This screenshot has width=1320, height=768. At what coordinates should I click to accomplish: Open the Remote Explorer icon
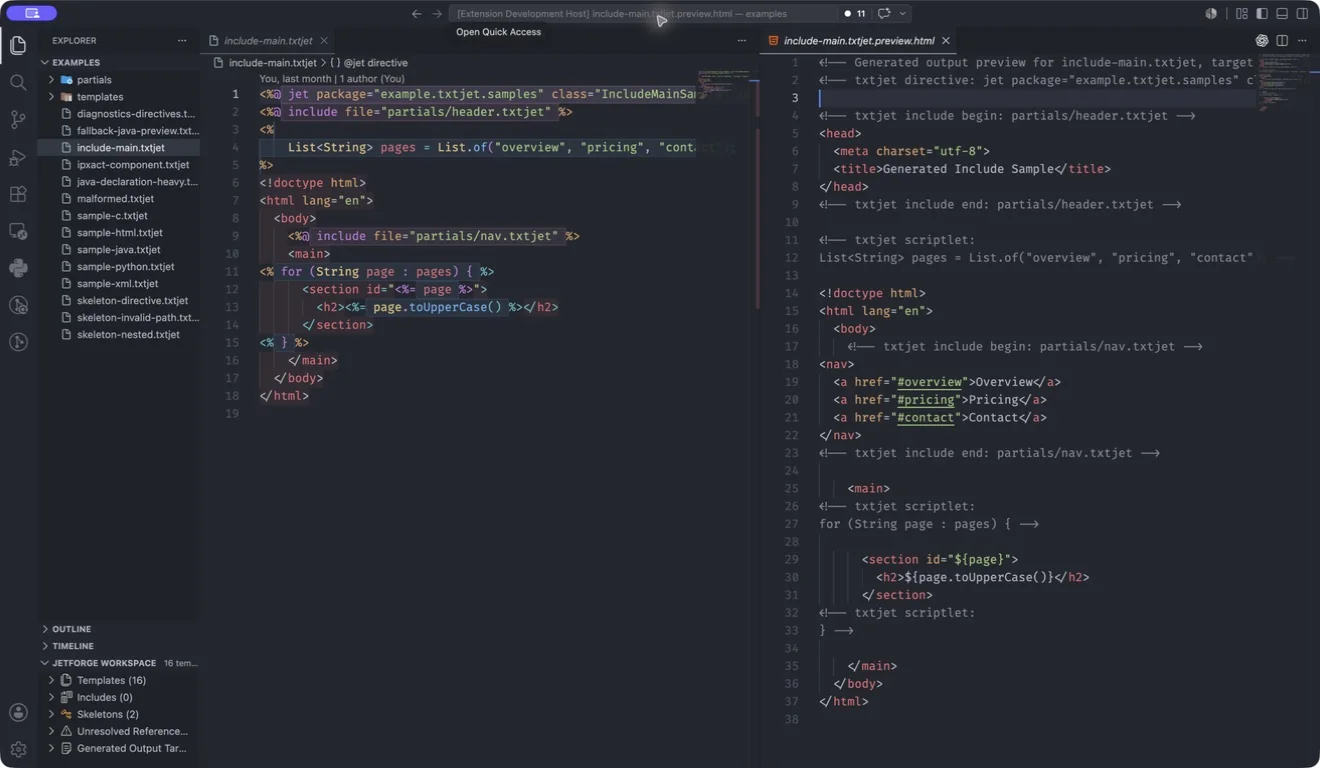click(x=18, y=231)
